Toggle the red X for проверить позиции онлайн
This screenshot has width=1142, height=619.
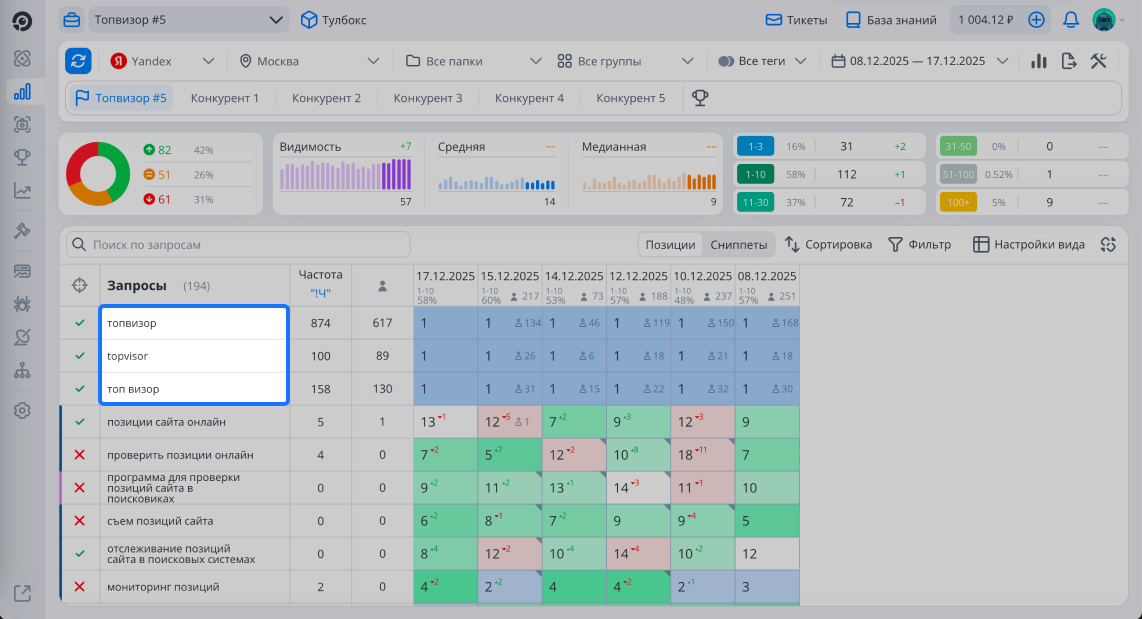[80, 455]
